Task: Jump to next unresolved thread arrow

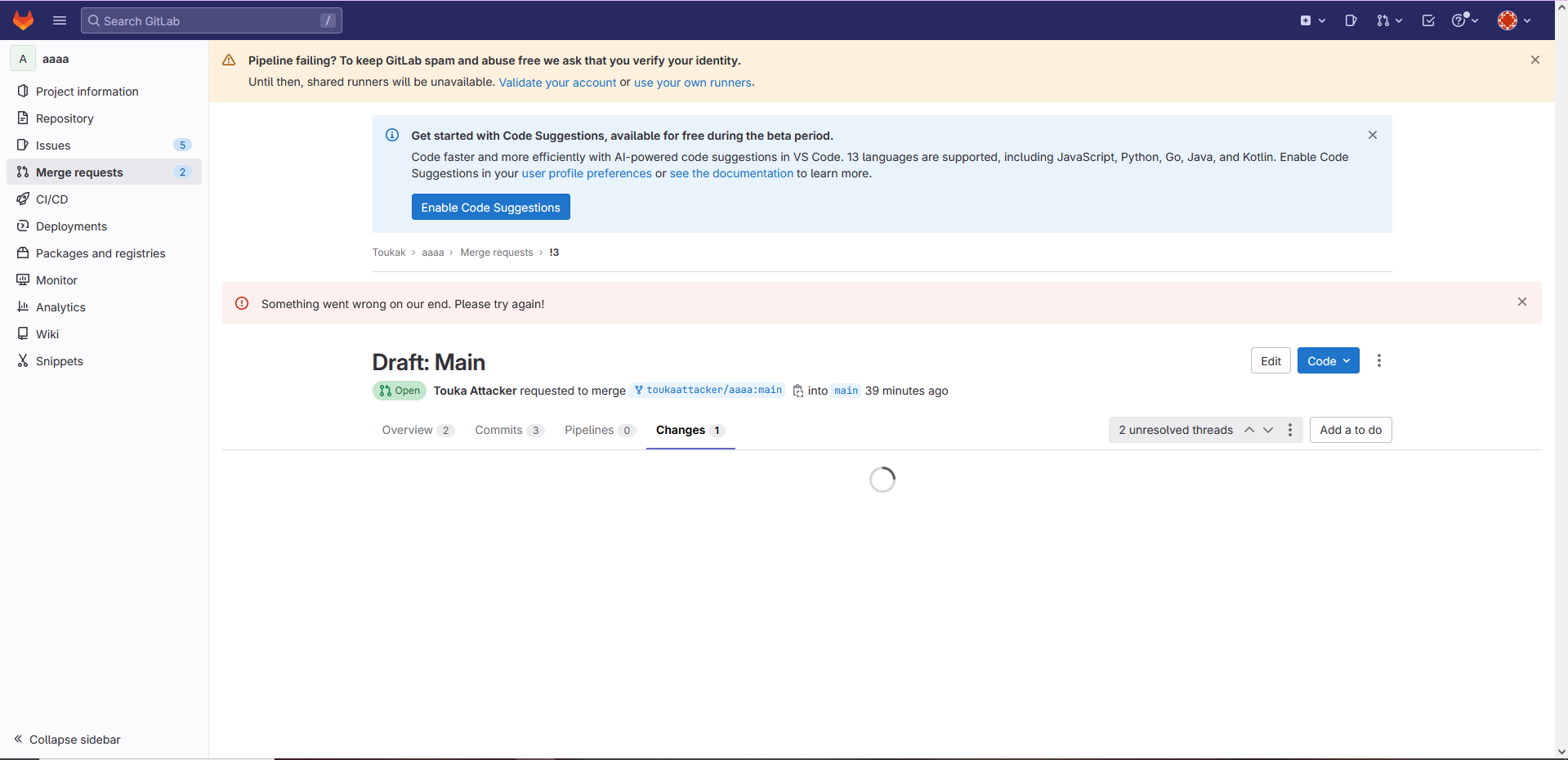Action: pos(1268,430)
